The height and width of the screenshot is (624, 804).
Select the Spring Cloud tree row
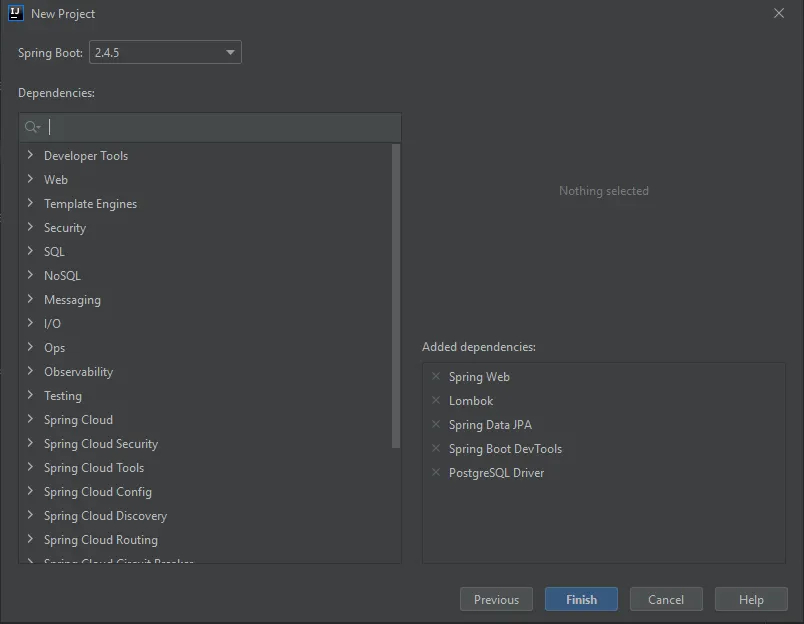coord(206,419)
